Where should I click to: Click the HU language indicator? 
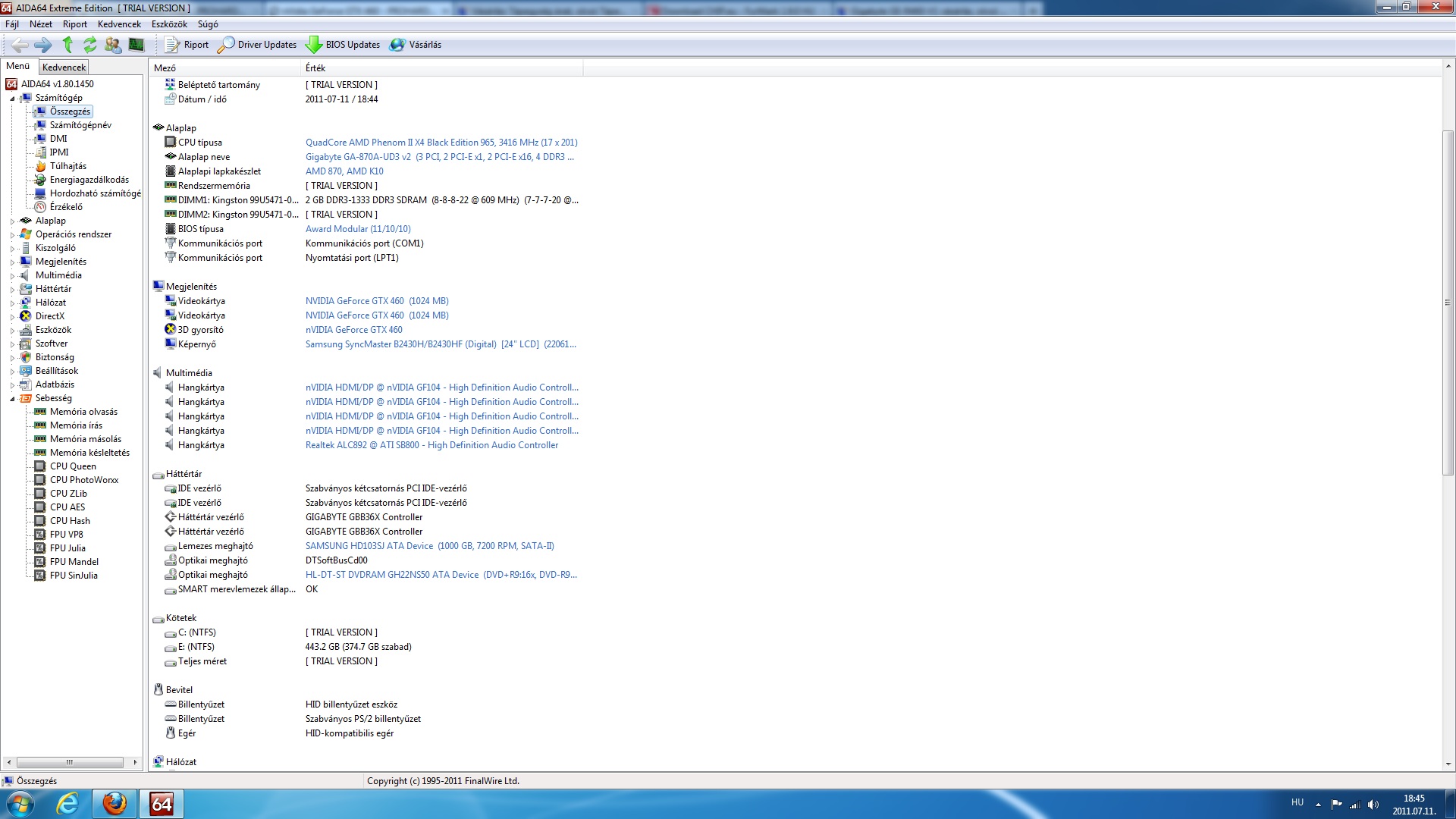1298,802
